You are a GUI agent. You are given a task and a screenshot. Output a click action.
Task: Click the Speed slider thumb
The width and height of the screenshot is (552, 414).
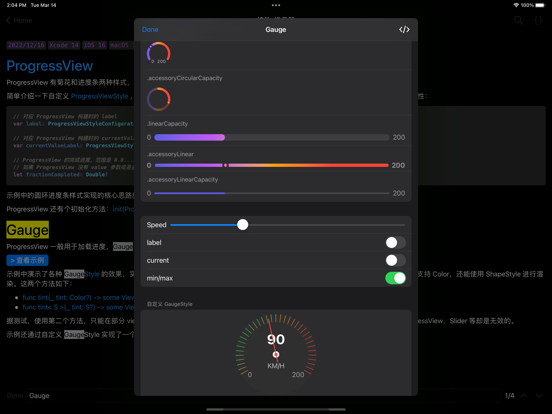click(243, 225)
